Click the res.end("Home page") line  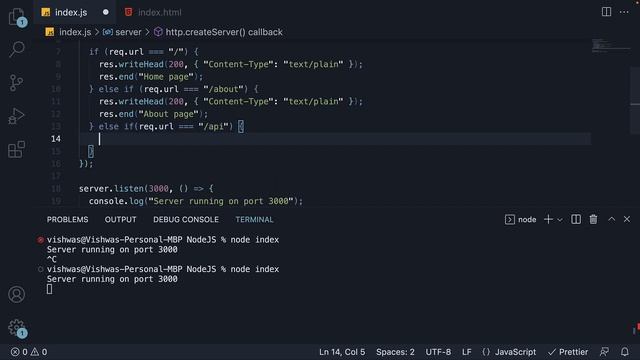(151, 77)
